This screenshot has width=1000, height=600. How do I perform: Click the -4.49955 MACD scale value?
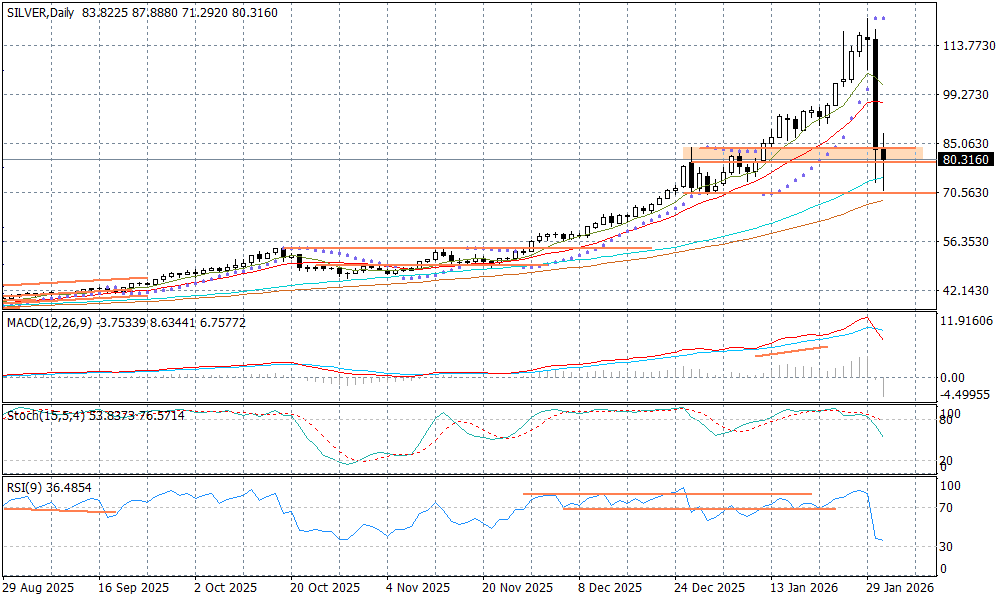click(968, 394)
